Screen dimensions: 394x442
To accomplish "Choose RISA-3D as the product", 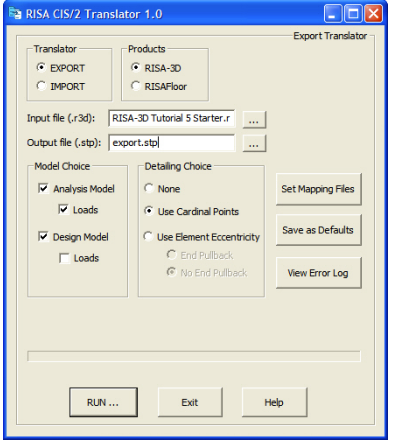I will (x=135, y=68).
